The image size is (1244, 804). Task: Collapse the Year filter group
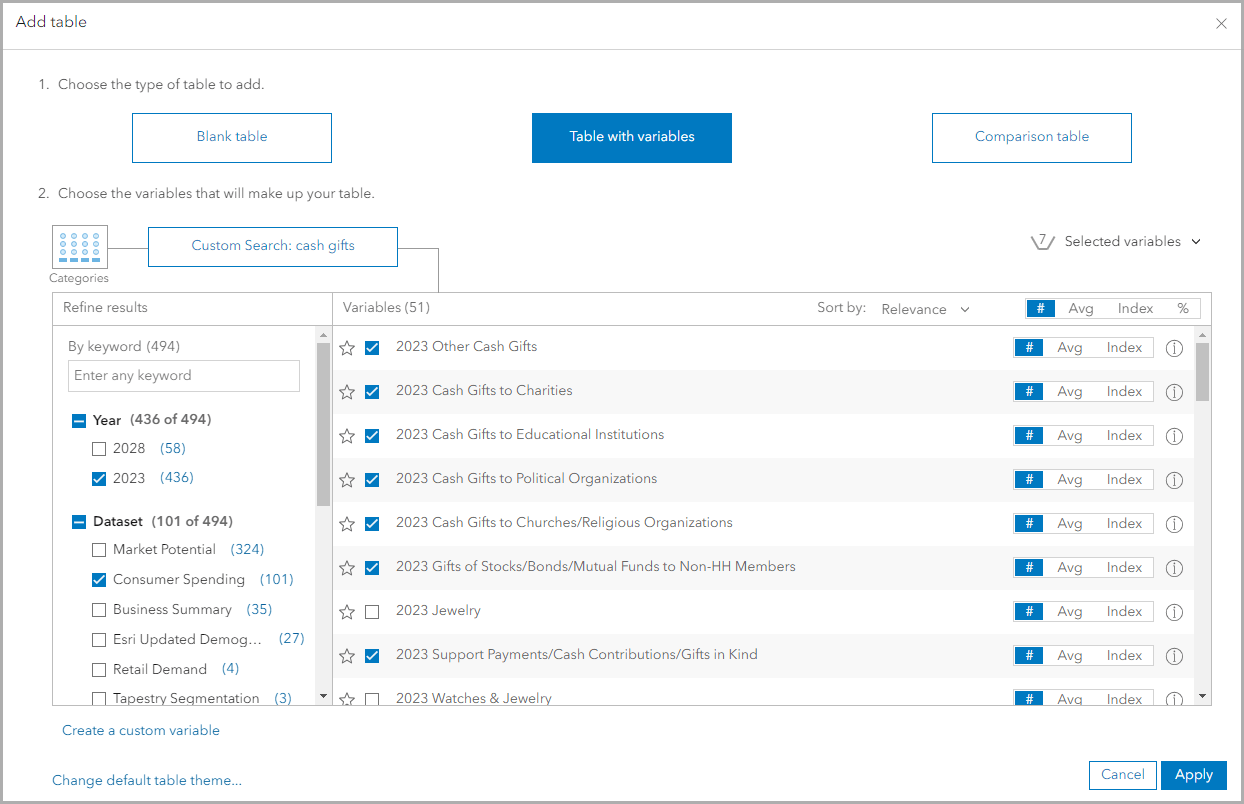[x=79, y=421]
